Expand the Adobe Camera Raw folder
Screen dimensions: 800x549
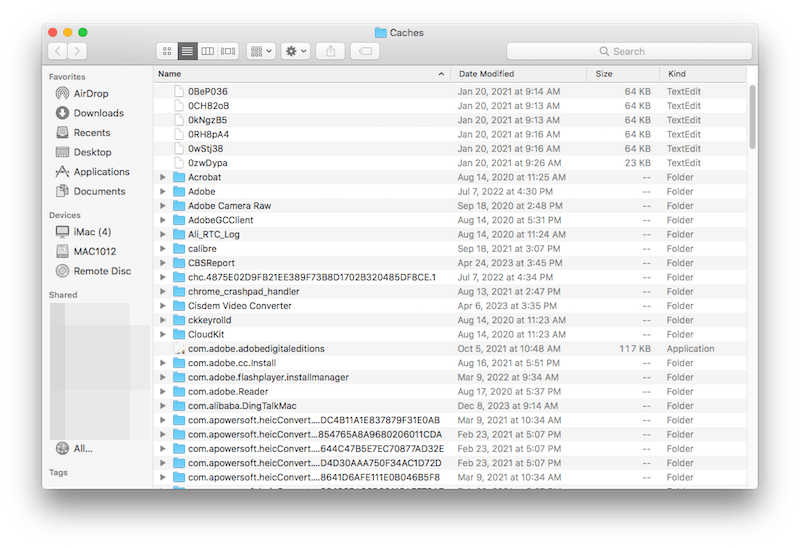pyautogui.click(x=163, y=206)
